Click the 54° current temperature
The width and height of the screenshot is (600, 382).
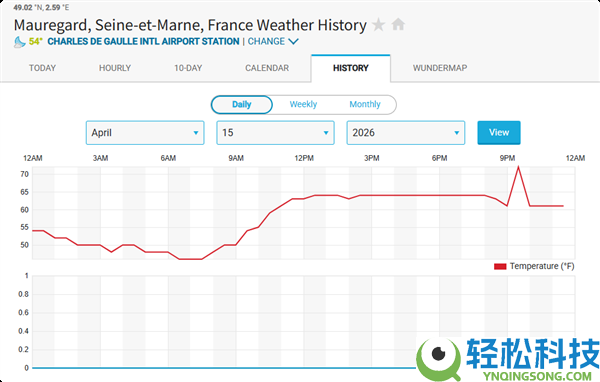click(36, 41)
